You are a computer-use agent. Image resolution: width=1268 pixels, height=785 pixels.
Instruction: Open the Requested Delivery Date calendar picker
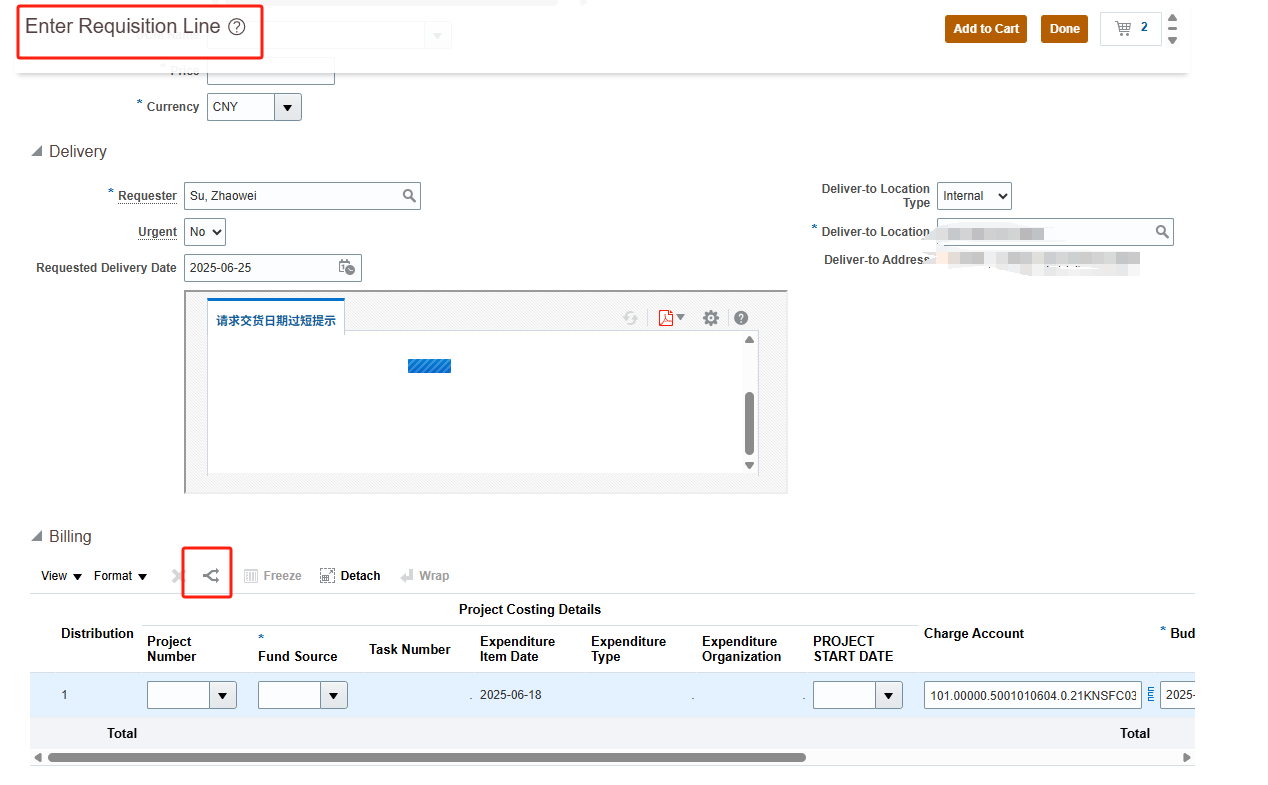pos(346,267)
